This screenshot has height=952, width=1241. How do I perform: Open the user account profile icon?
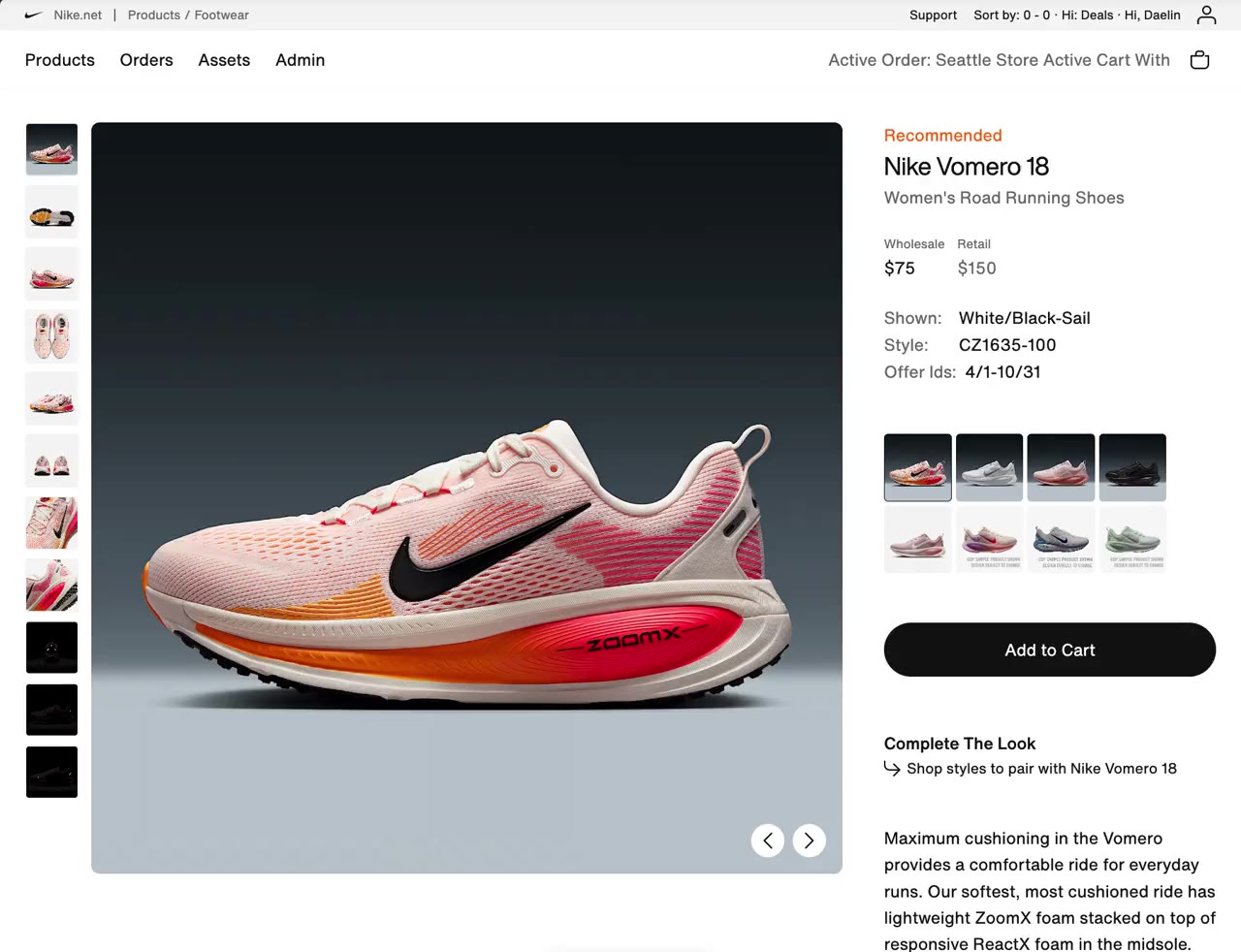[1206, 15]
